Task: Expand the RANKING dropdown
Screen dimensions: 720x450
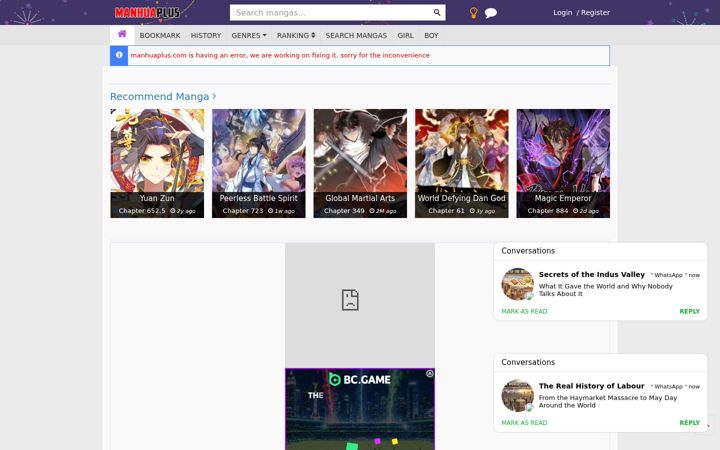Action: (x=296, y=35)
